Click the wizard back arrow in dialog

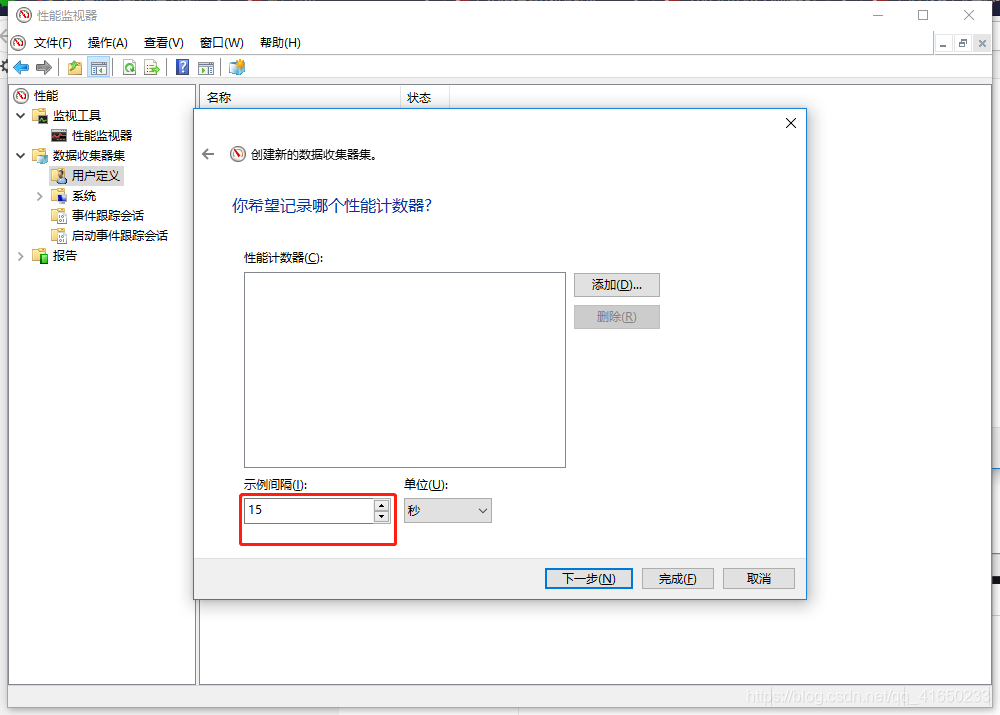tap(208, 154)
